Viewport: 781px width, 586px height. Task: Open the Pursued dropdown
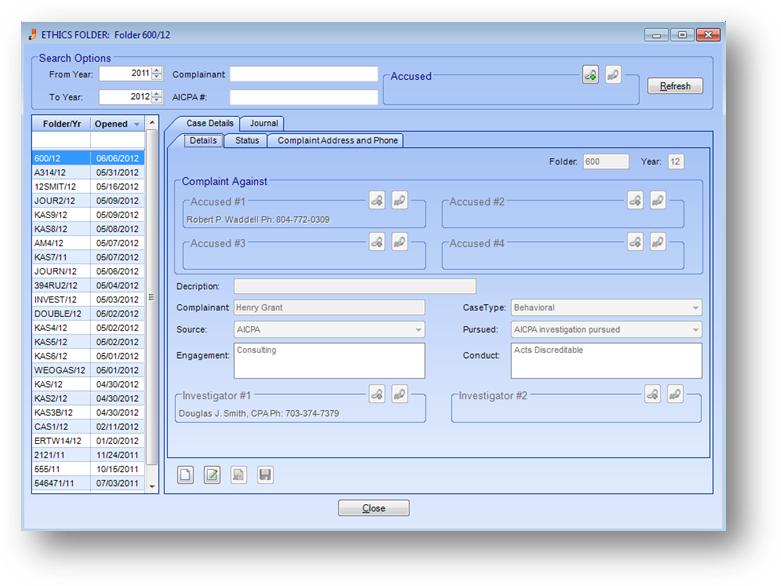695,330
